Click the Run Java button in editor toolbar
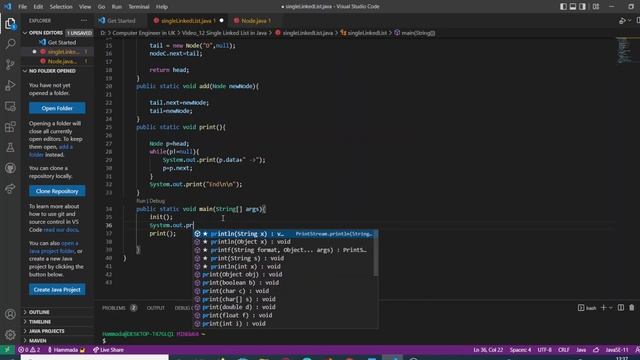 pyautogui.click(x=622, y=20)
